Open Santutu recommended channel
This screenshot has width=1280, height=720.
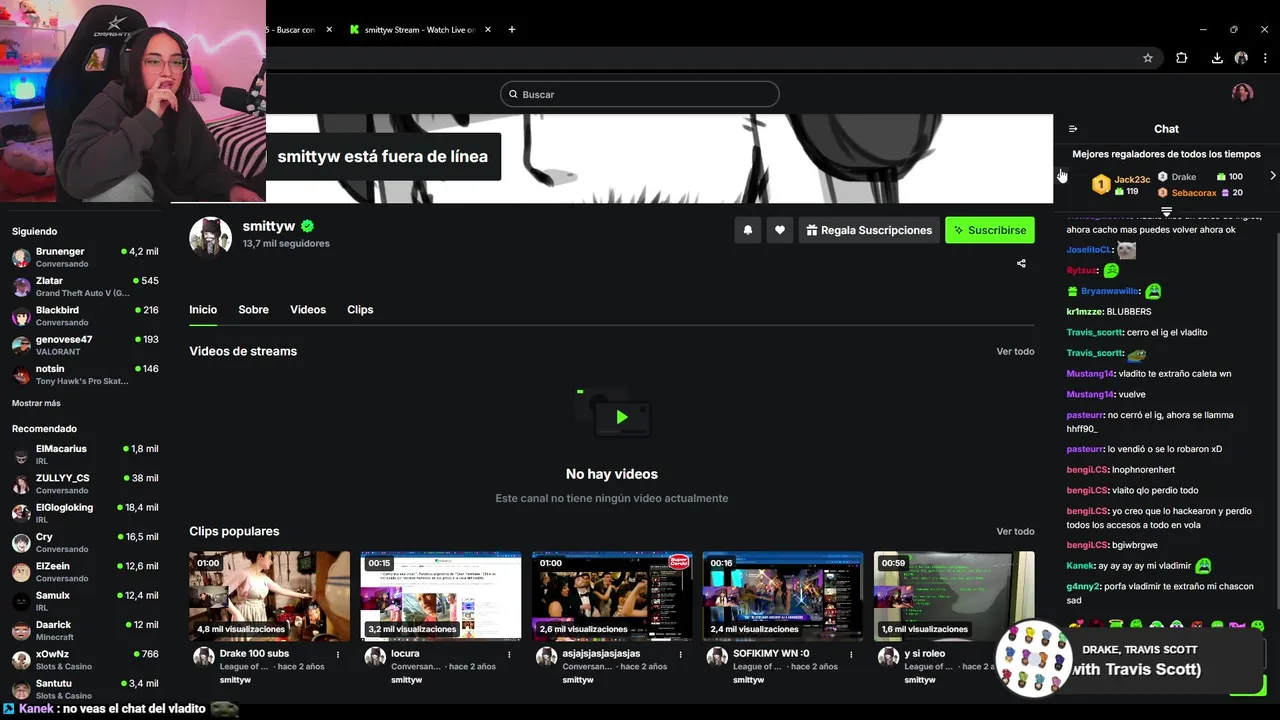click(x=85, y=689)
